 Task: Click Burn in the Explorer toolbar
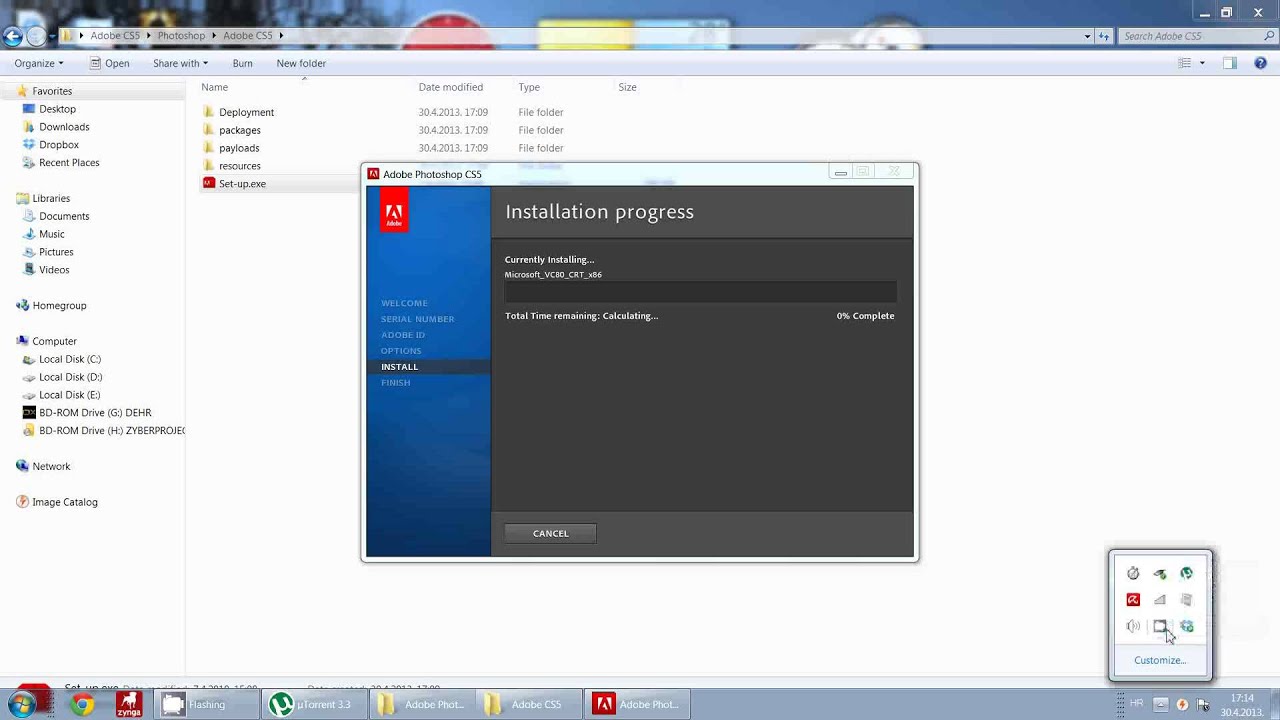tap(242, 63)
